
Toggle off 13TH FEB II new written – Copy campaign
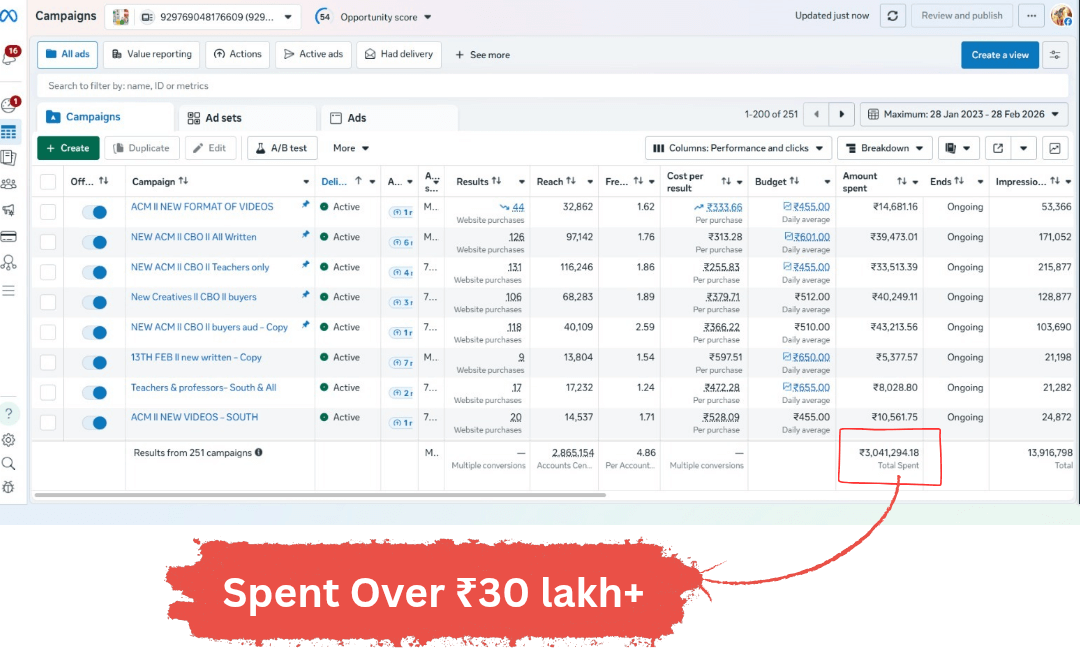click(x=94, y=362)
